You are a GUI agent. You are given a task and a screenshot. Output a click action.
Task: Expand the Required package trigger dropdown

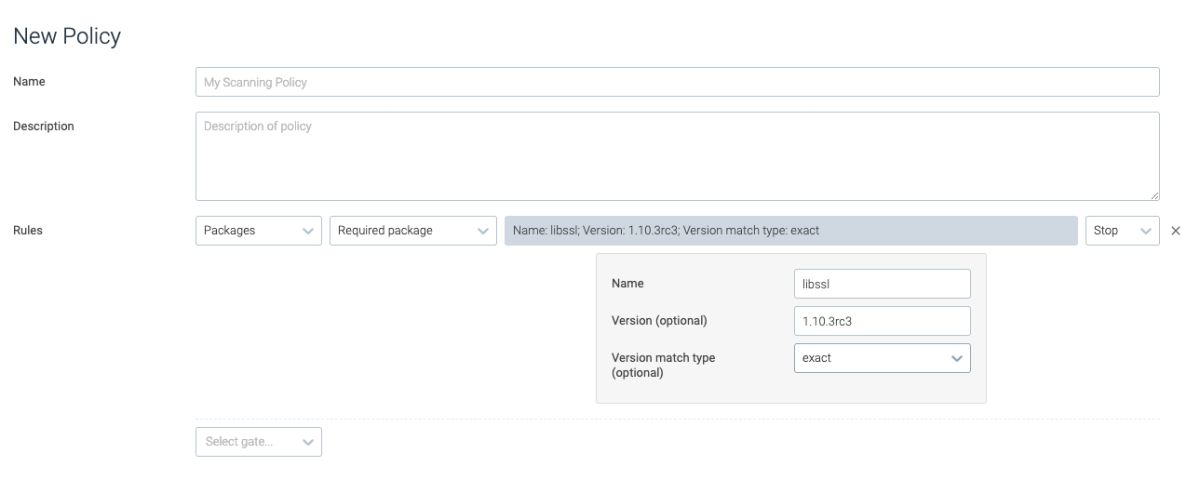(412, 231)
